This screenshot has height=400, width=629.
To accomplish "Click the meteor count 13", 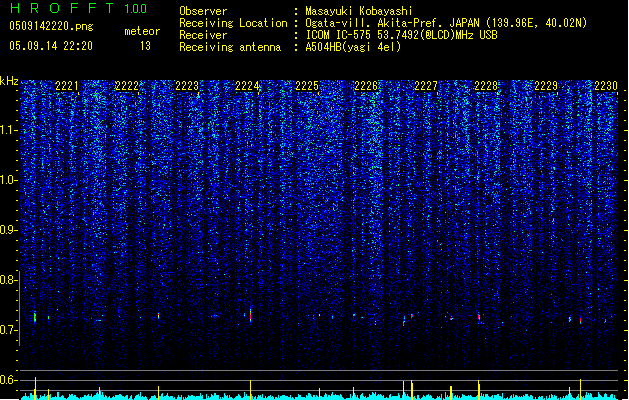I will 145,46.
